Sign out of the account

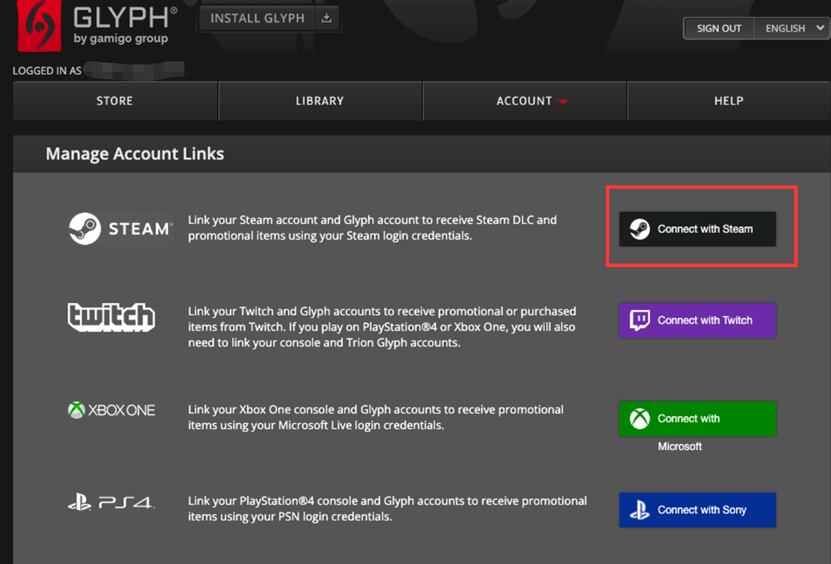(719, 28)
